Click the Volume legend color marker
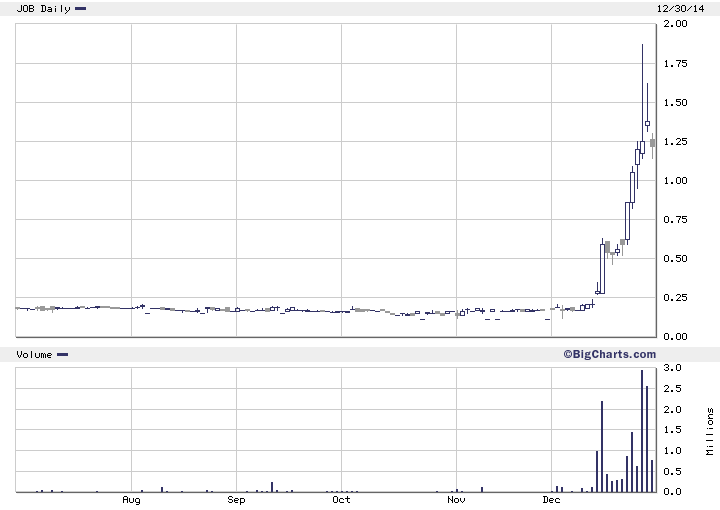This screenshot has width=720, height=510. click(x=62, y=354)
